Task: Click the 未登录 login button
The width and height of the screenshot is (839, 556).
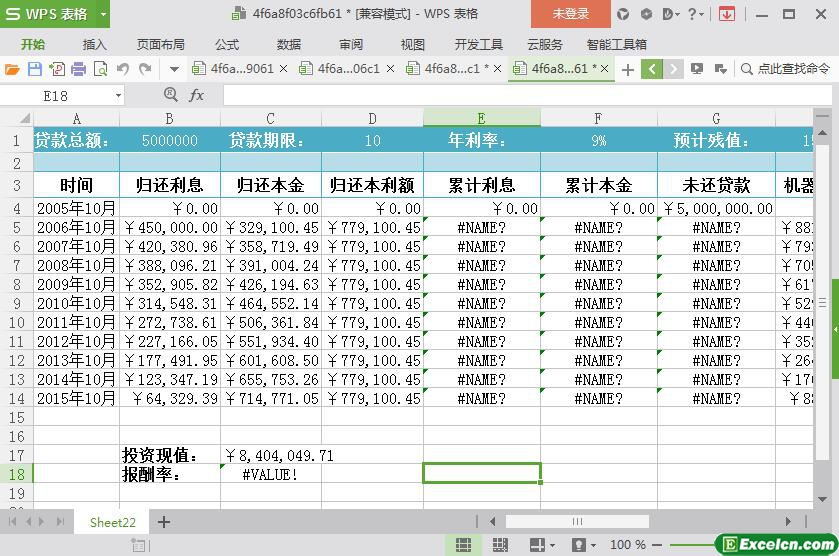Action: pos(571,14)
